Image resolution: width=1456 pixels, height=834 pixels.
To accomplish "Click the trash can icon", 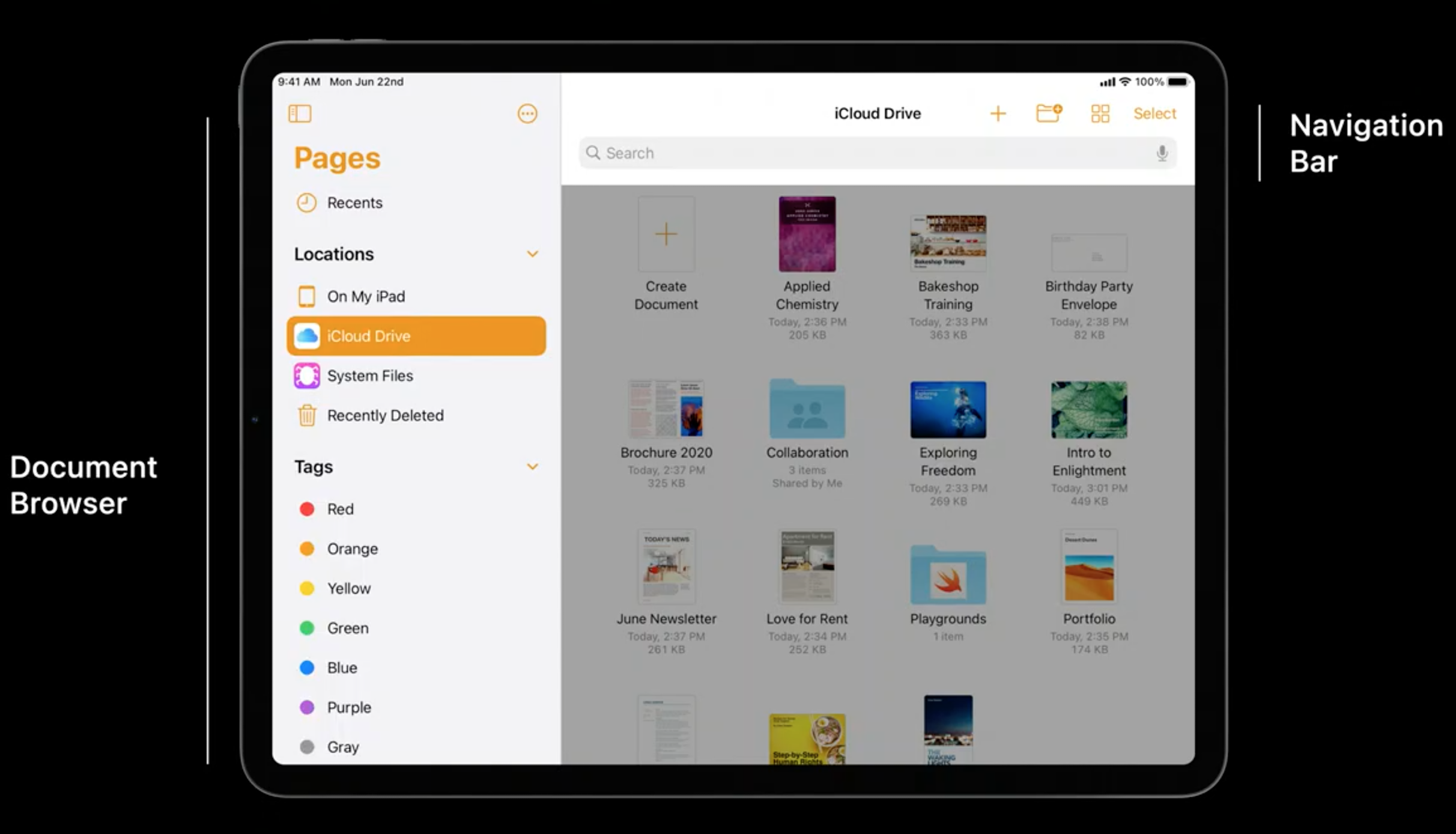I will 306,415.
